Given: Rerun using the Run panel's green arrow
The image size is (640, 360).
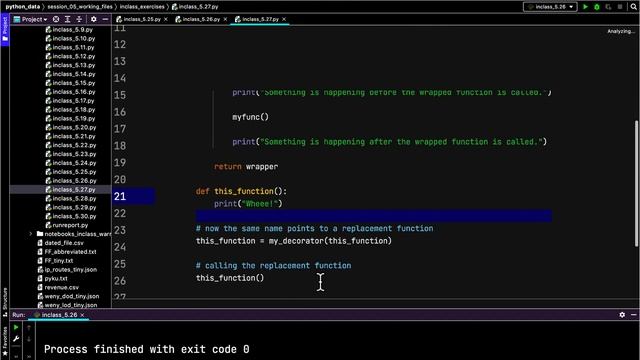Looking at the screenshot, I should pos(16,327).
